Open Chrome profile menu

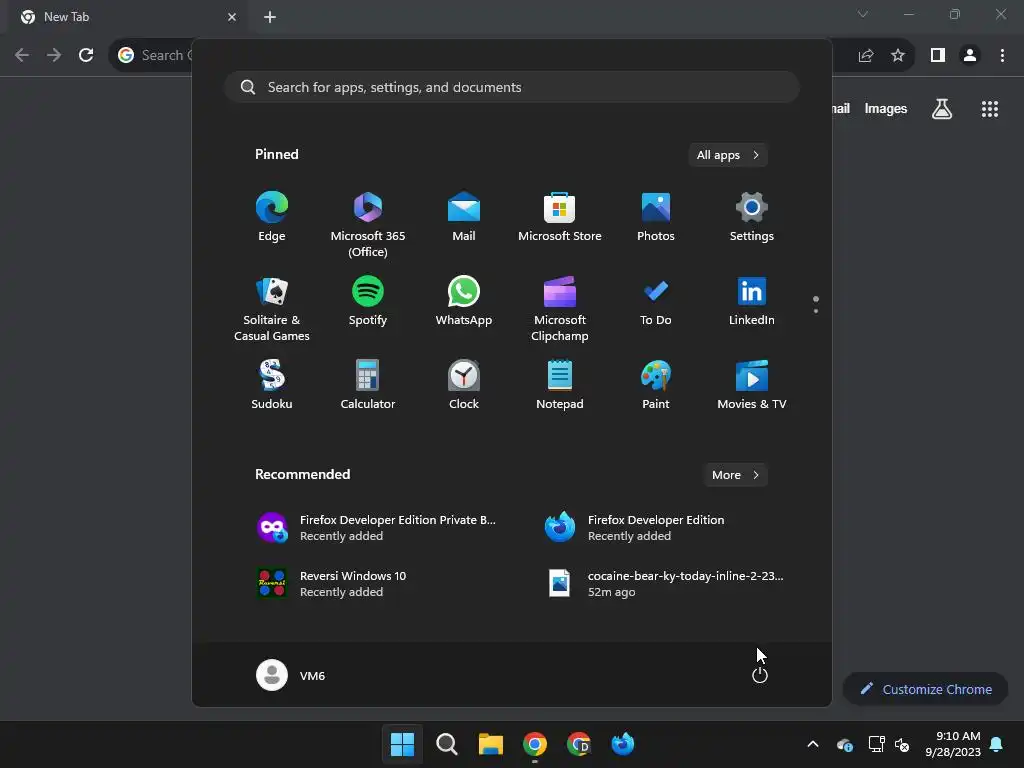(x=970, y=56)
